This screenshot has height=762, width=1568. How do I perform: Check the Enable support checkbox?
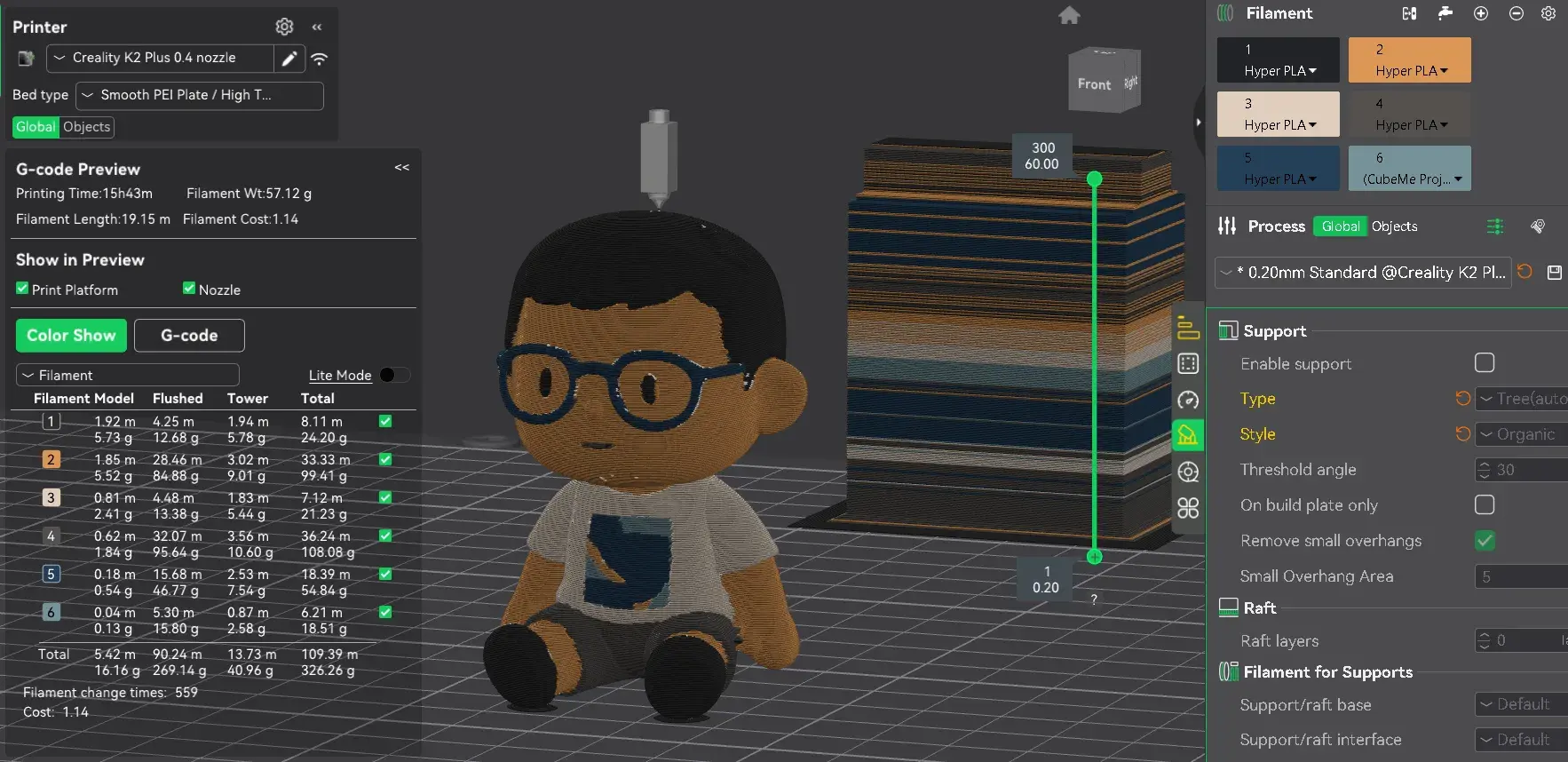click(1485, 362)
